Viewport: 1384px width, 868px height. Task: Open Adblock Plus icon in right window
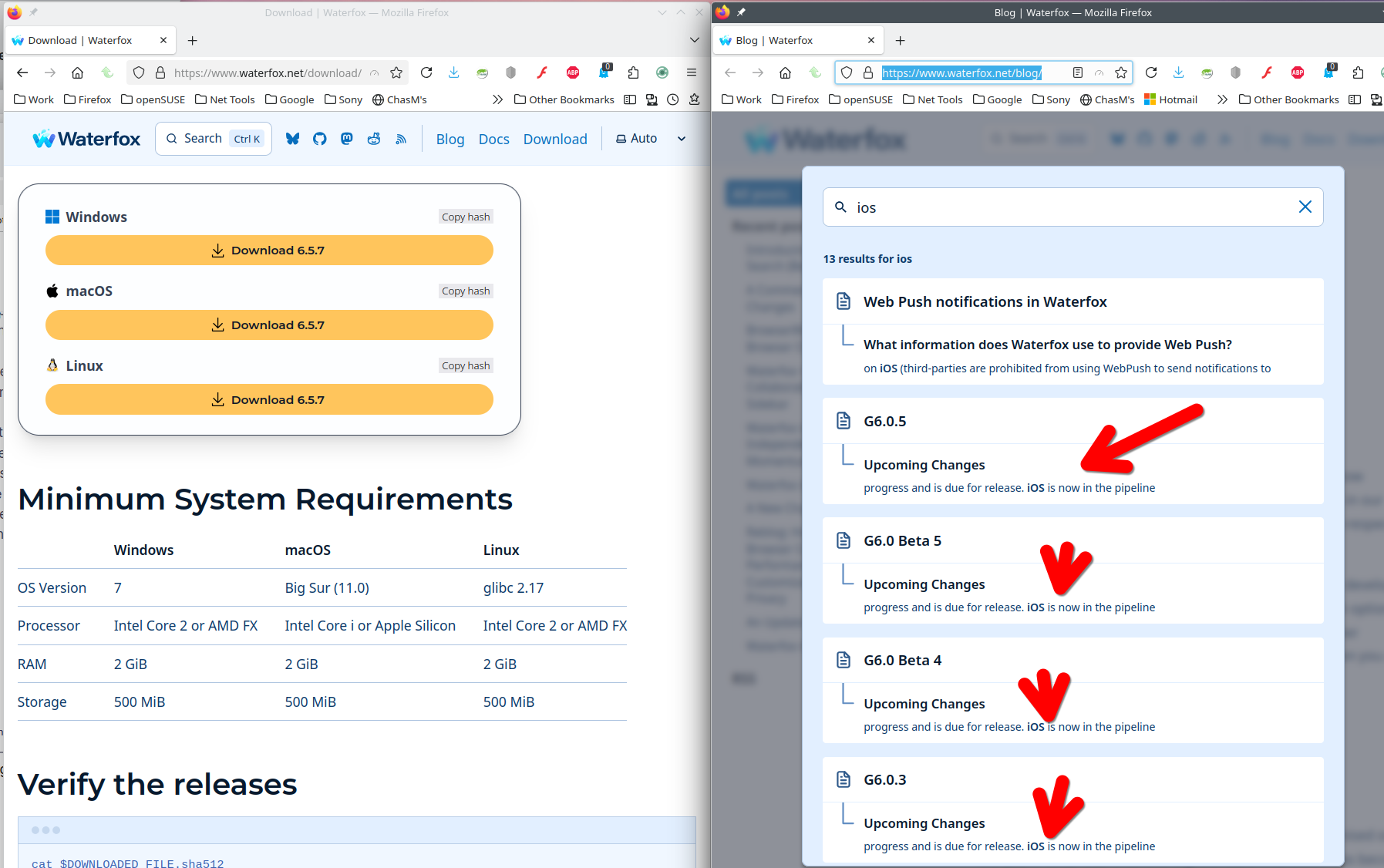tap(1298, 72)
